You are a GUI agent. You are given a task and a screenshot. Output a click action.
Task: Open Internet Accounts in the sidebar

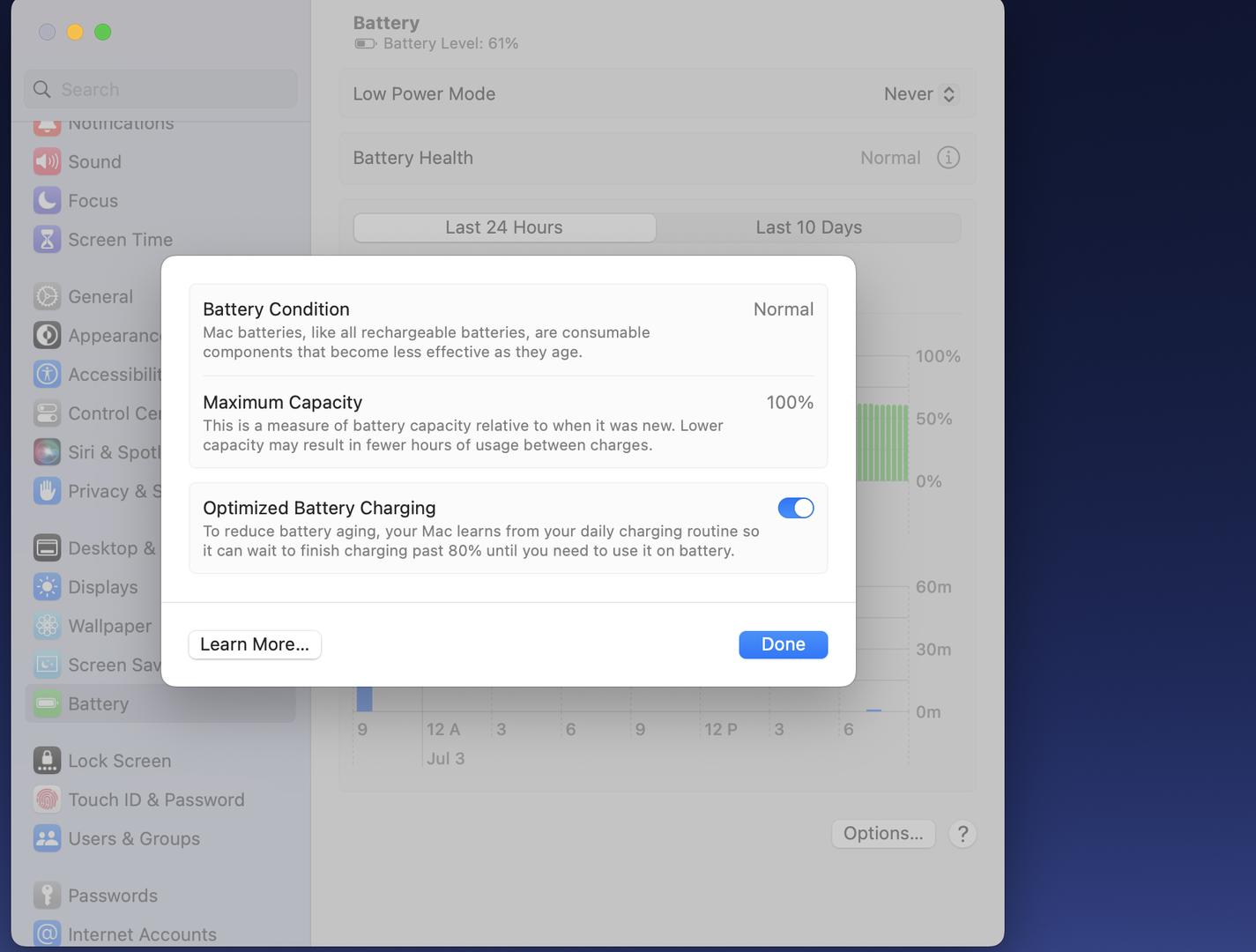(141, 933)
